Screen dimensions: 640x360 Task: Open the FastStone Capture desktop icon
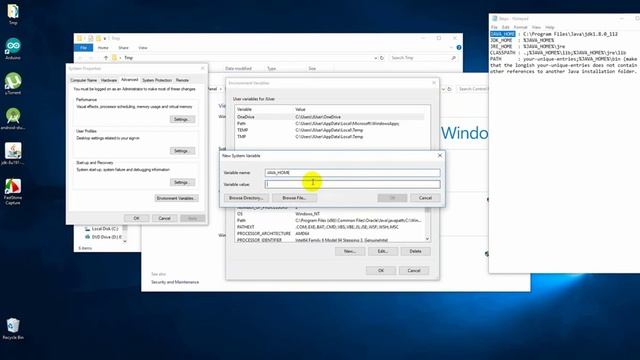point(13,191)
